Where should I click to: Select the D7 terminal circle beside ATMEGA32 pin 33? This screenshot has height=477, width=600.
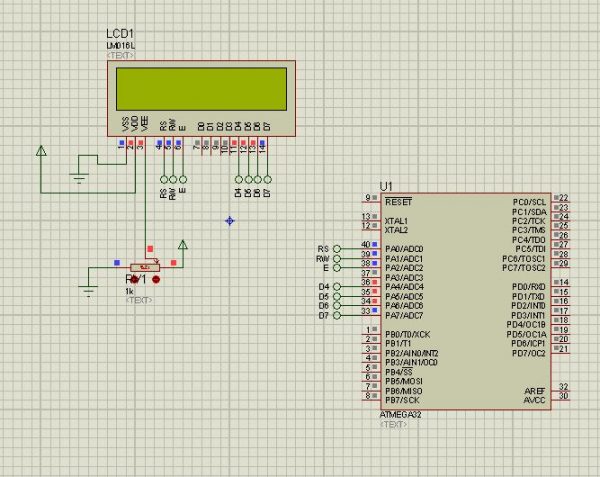[x=337, y=316]
